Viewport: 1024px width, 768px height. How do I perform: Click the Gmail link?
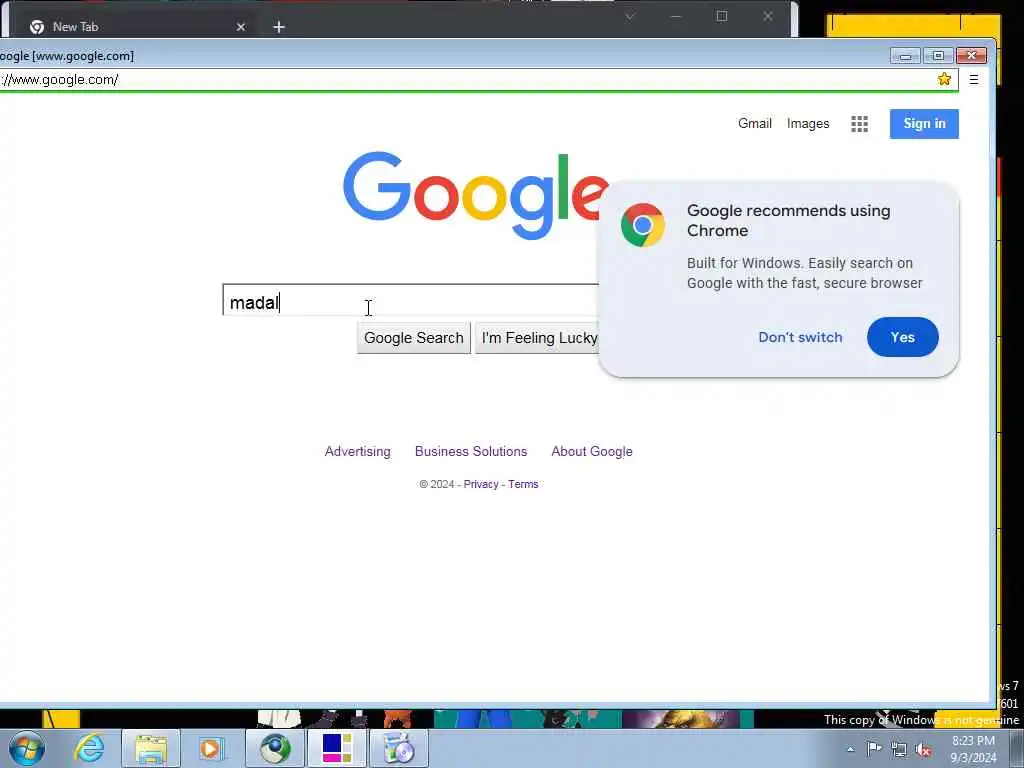755,123
